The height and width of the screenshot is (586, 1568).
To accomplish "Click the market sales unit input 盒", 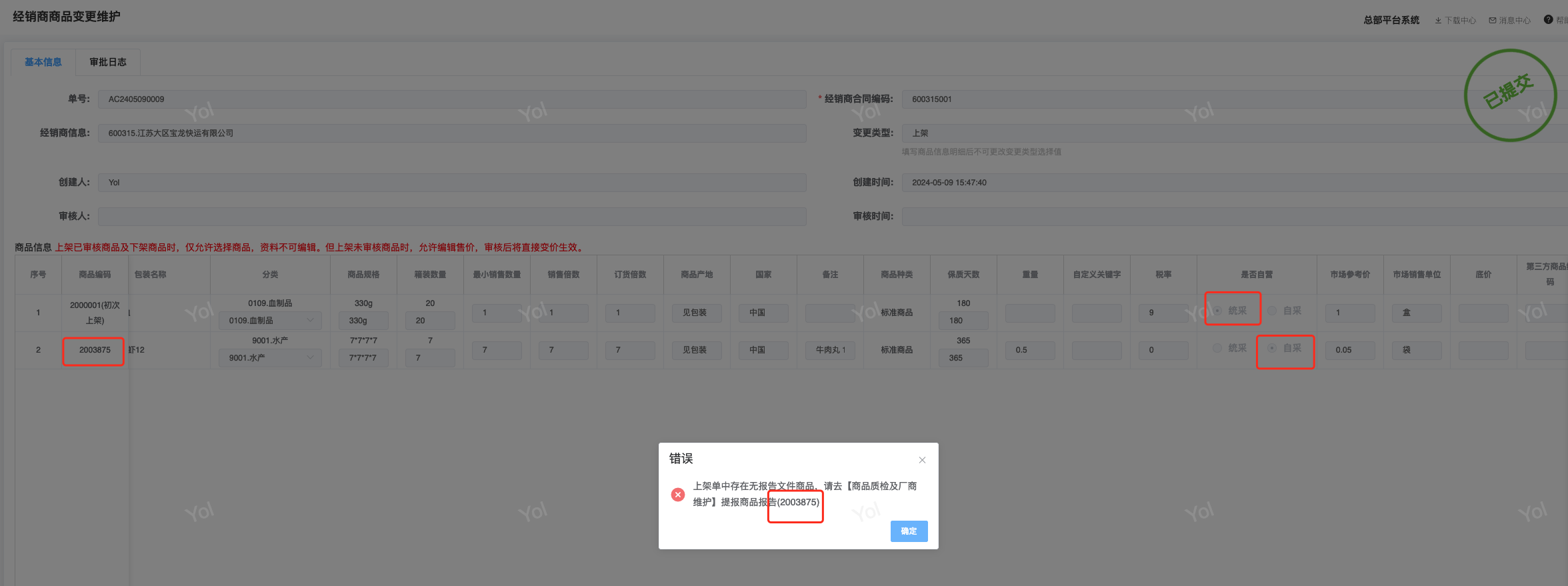I will click(1417, 313).
